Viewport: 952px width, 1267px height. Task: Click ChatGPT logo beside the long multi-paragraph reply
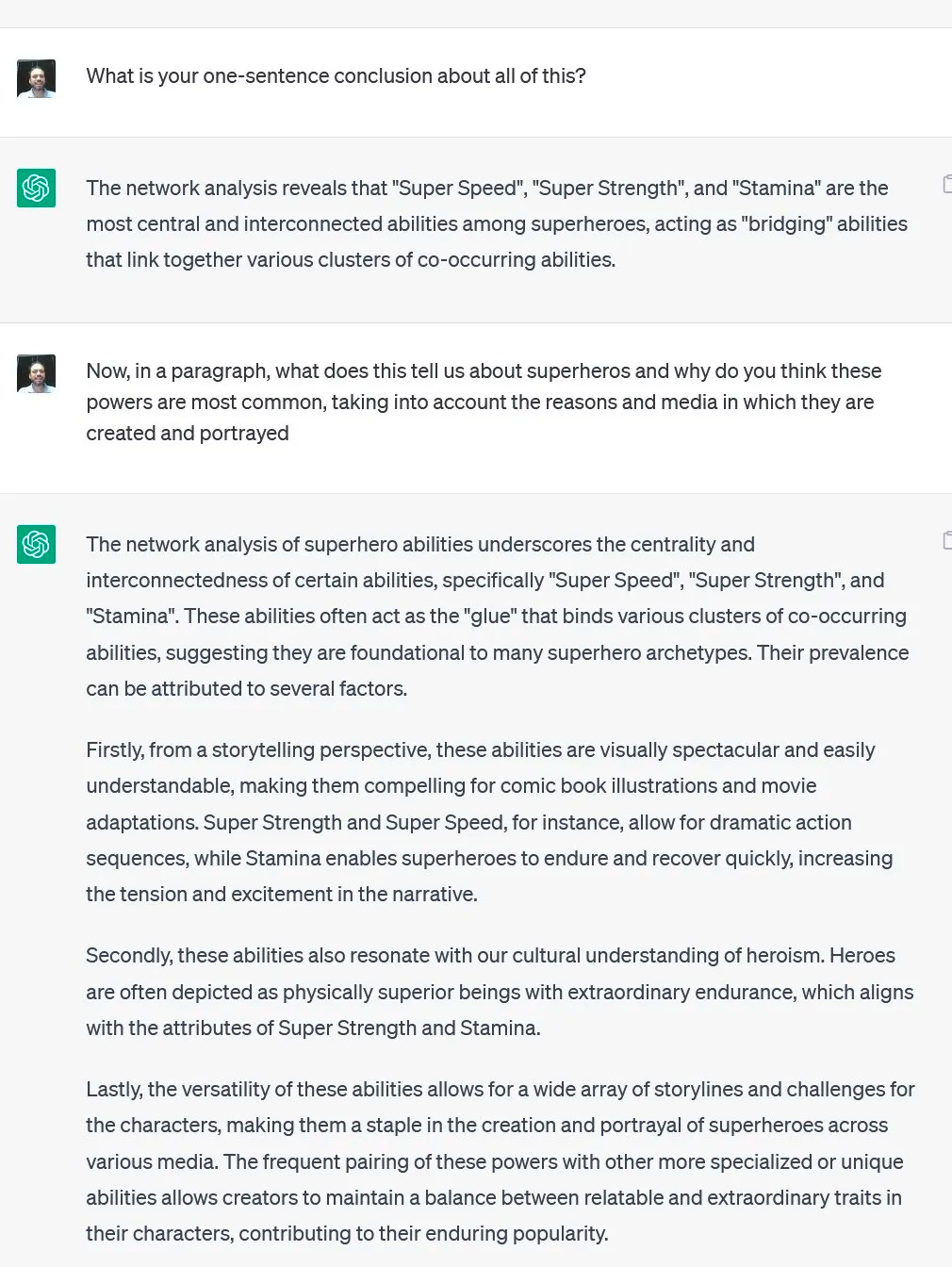(x=36, y=544)
